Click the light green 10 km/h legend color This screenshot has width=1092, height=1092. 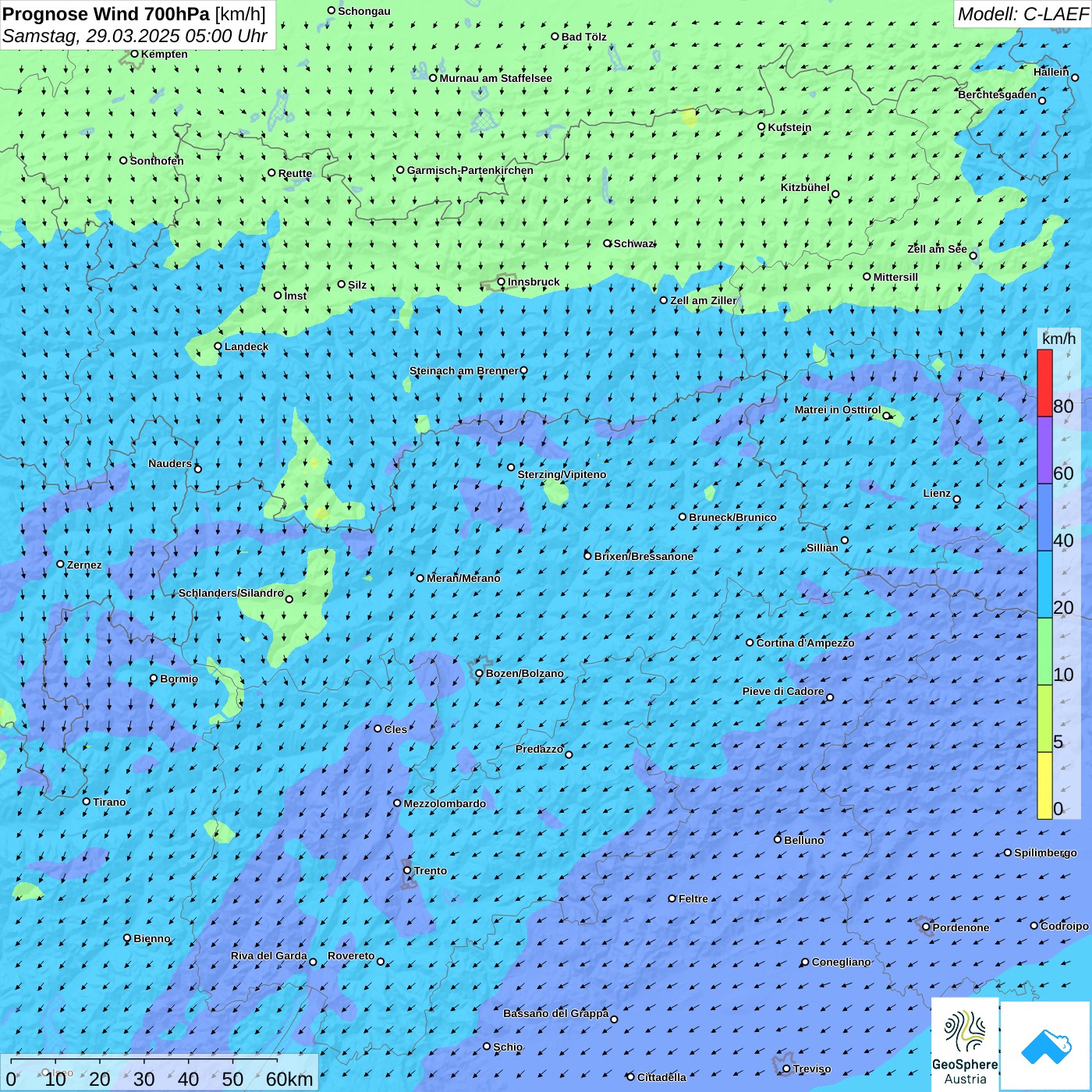[x=1044, y=651]
